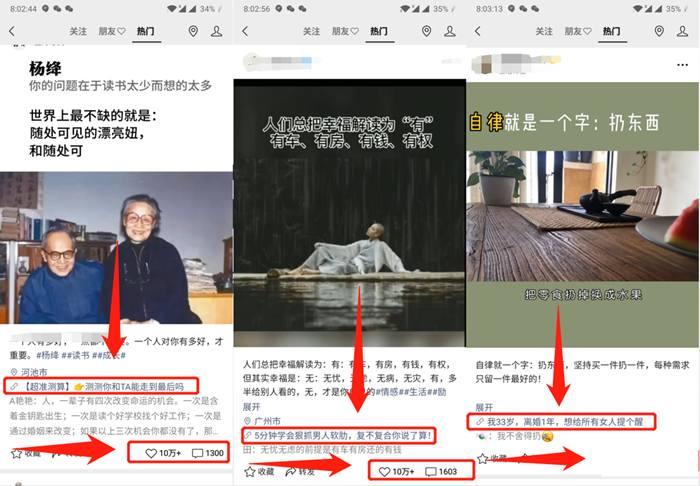Open the three-dot more menu on the 自律 post

coord(682,65)
